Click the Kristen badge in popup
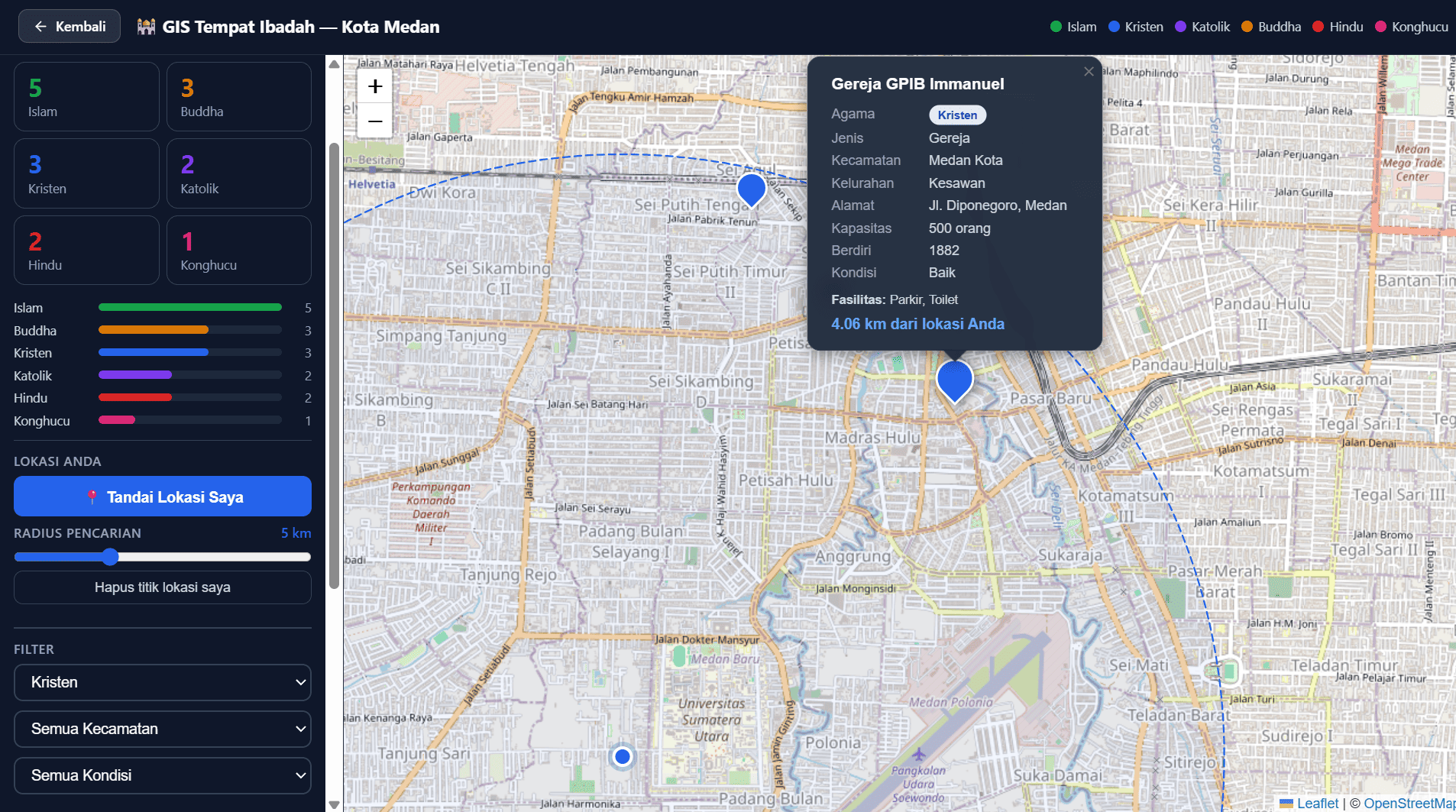This screenshot has height=812, width=1456. 957,115
